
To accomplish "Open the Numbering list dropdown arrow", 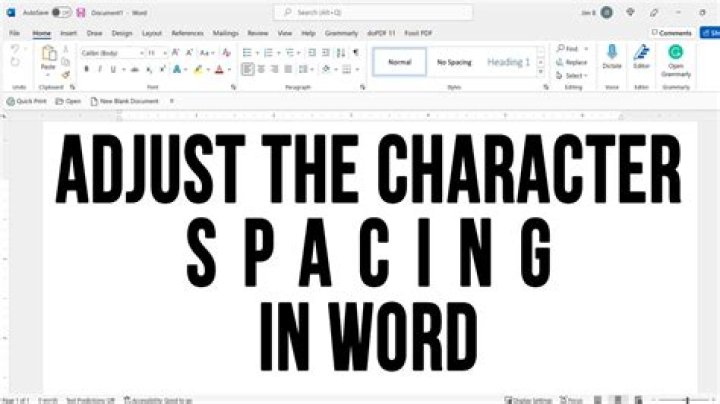I will (x=278, y=53).
